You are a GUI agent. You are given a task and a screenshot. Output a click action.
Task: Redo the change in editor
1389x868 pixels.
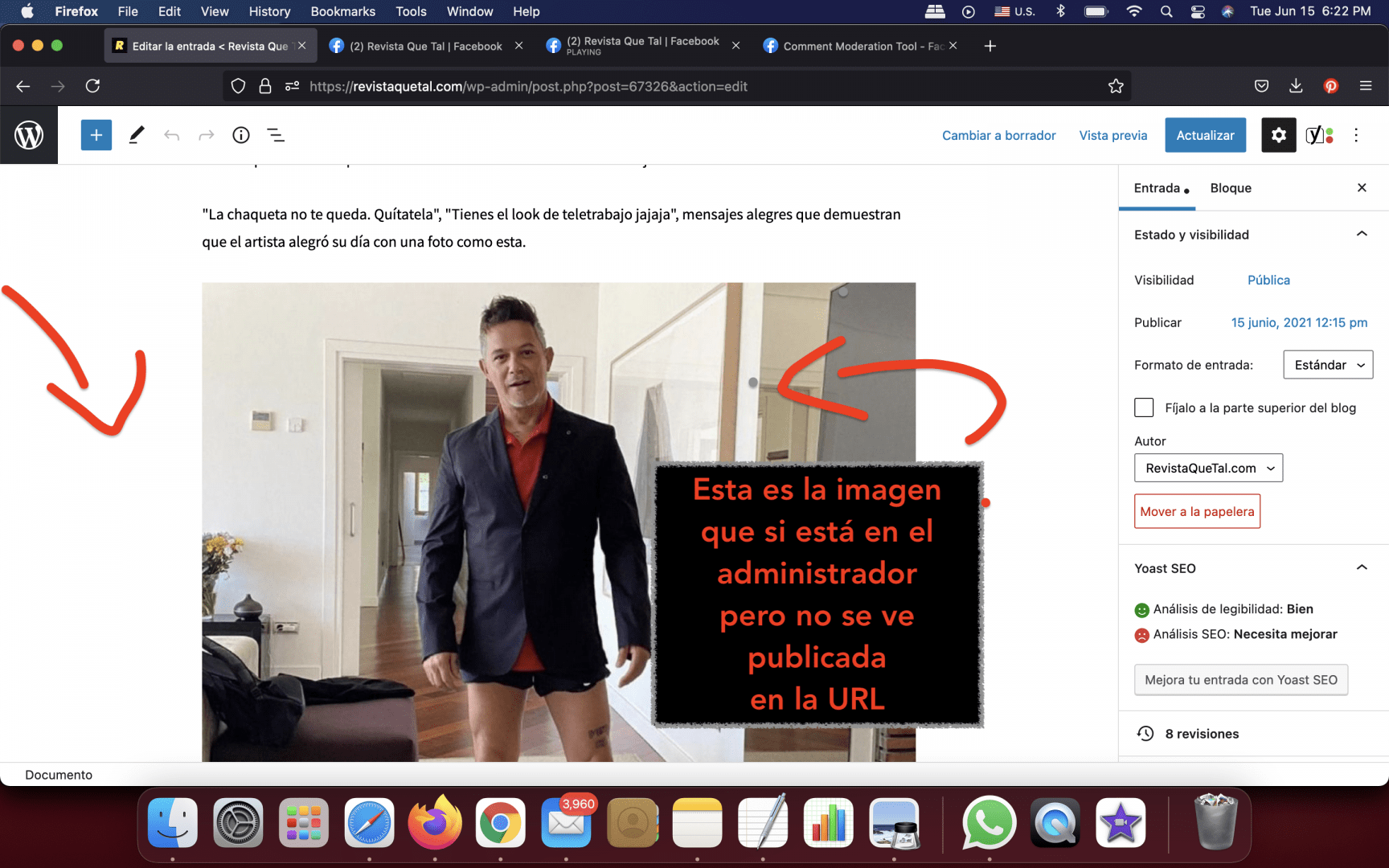pyautogui.click(x=207, y=135)
